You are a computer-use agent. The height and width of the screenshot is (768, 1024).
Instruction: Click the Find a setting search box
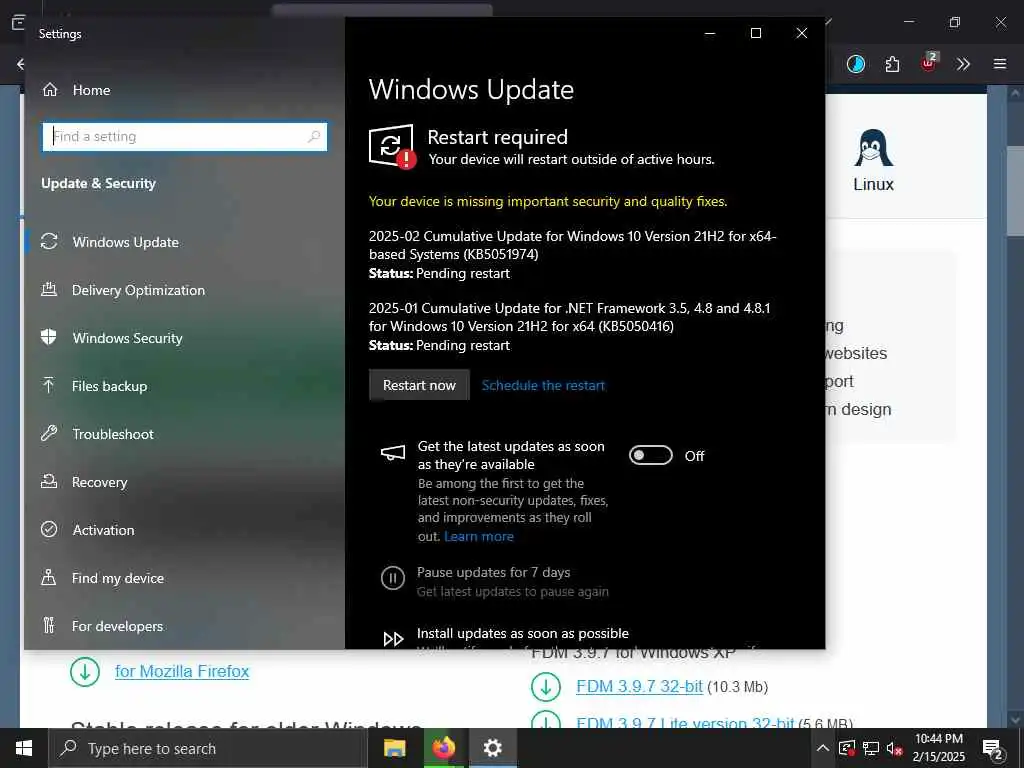[x=185, y=136]
